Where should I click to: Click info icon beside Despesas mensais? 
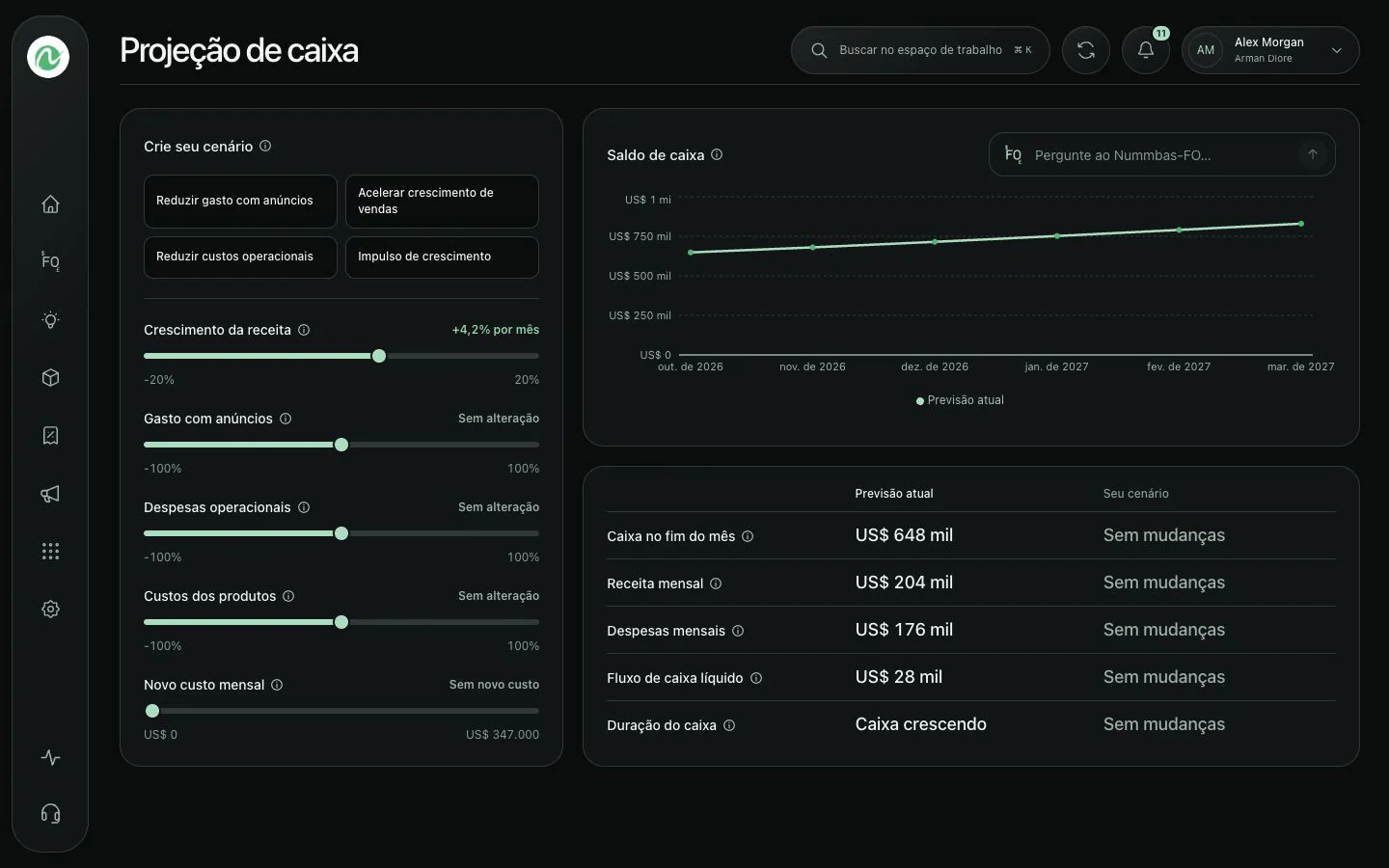[x=738, y=631]
